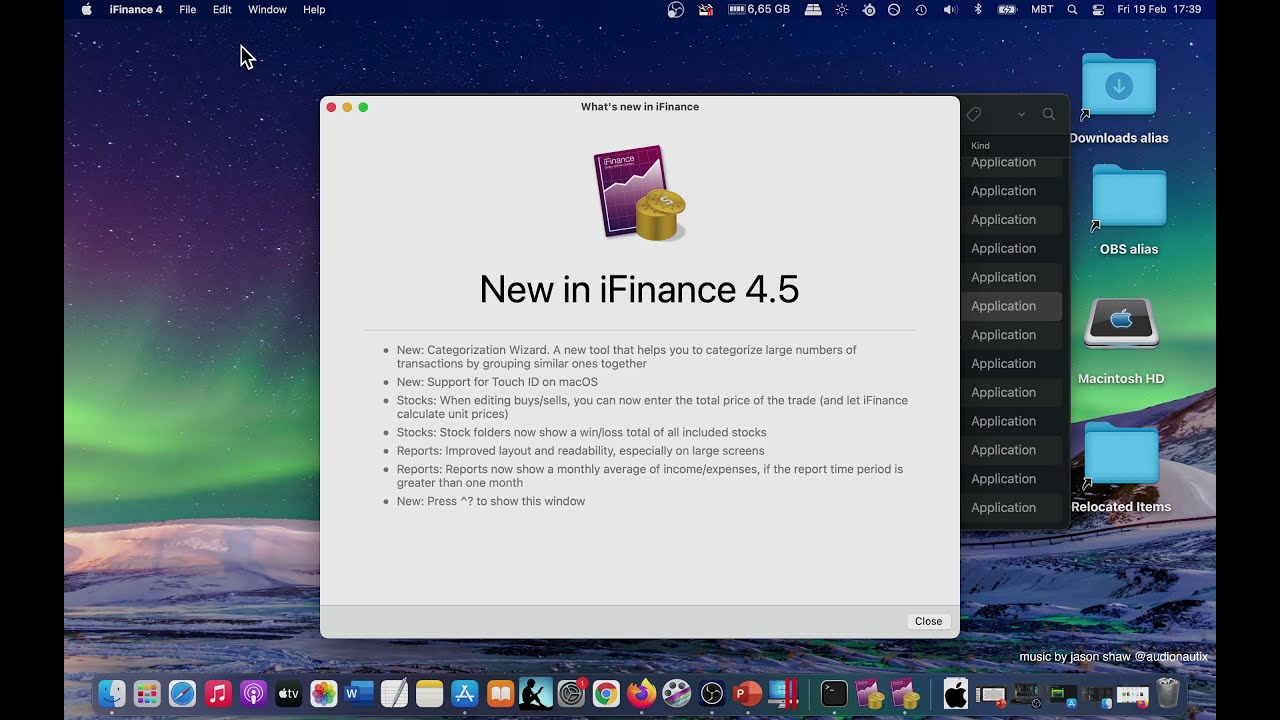This screenshot has width=1280, height=720.
Task: Open the Apple menu
Action: 86,9
